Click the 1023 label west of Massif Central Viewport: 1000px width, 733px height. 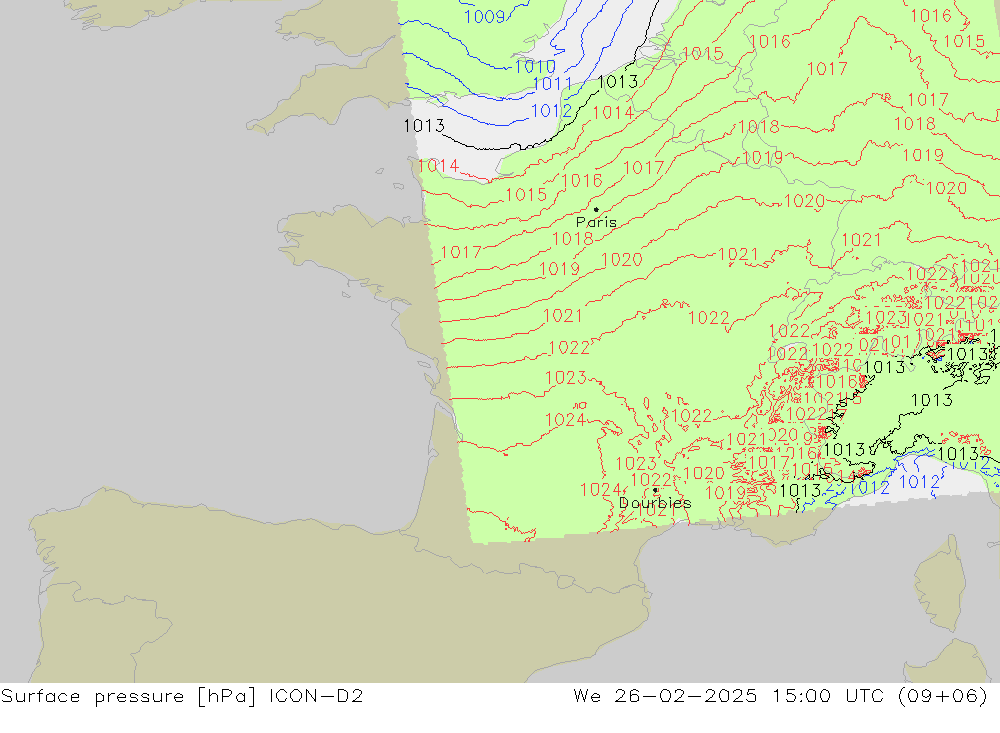(566, 378)
